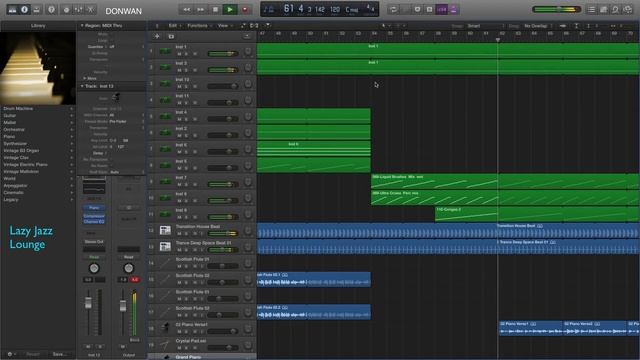
Task: Click the Compressor plug-in slot
Action: 94,216
